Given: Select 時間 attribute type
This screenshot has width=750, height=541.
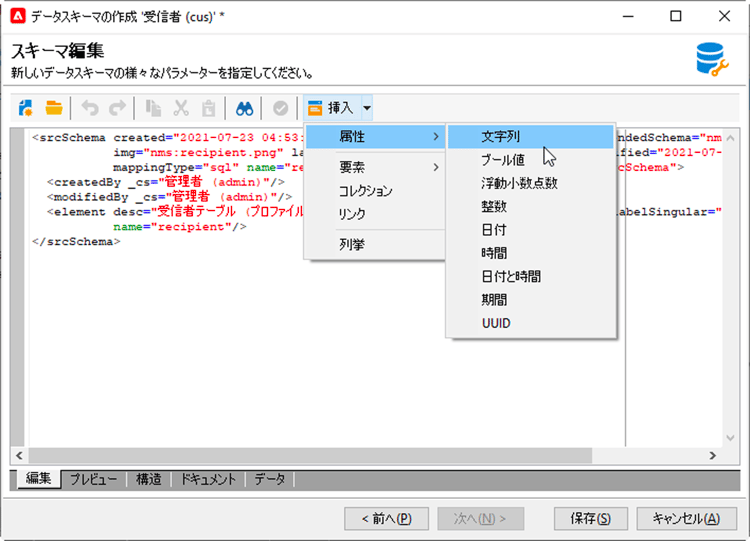Looking at the screenshot, I should pyautogui.click(x=531, y=253).
